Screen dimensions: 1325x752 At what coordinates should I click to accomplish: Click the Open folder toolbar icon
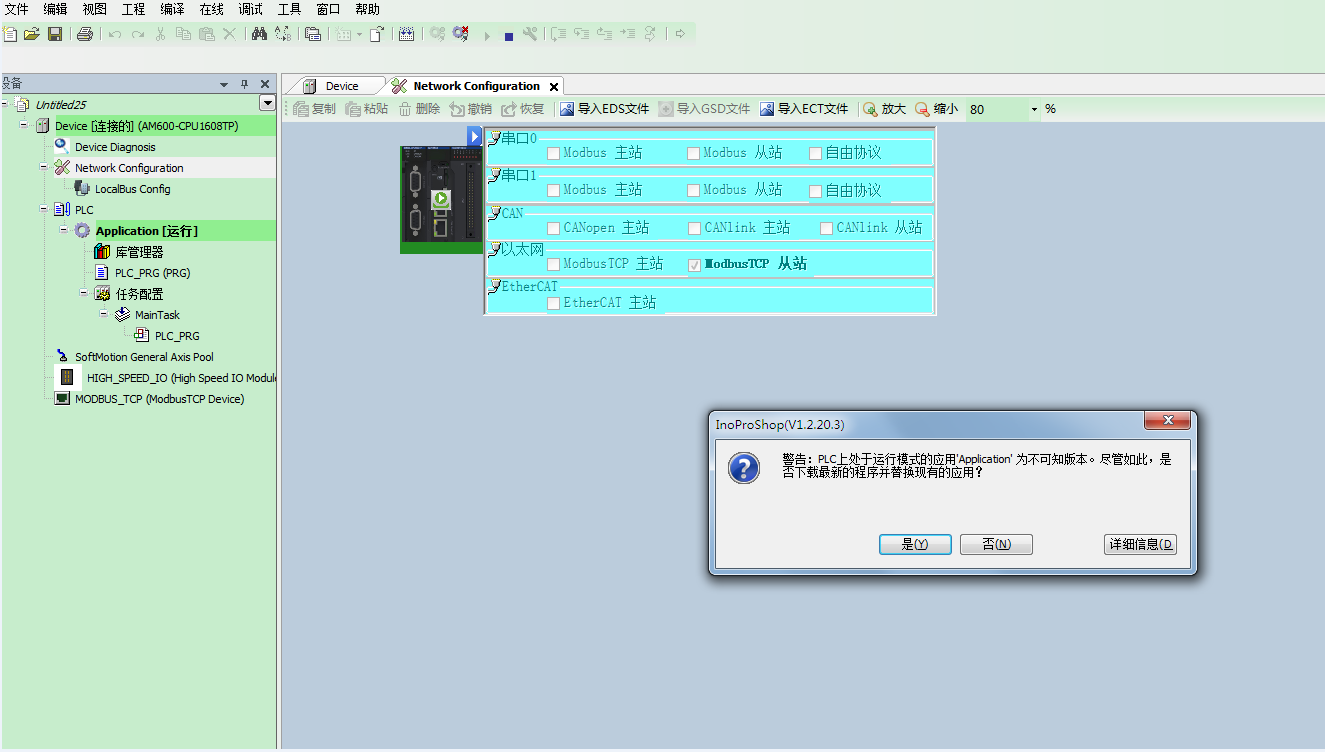(x=32, y=34)
